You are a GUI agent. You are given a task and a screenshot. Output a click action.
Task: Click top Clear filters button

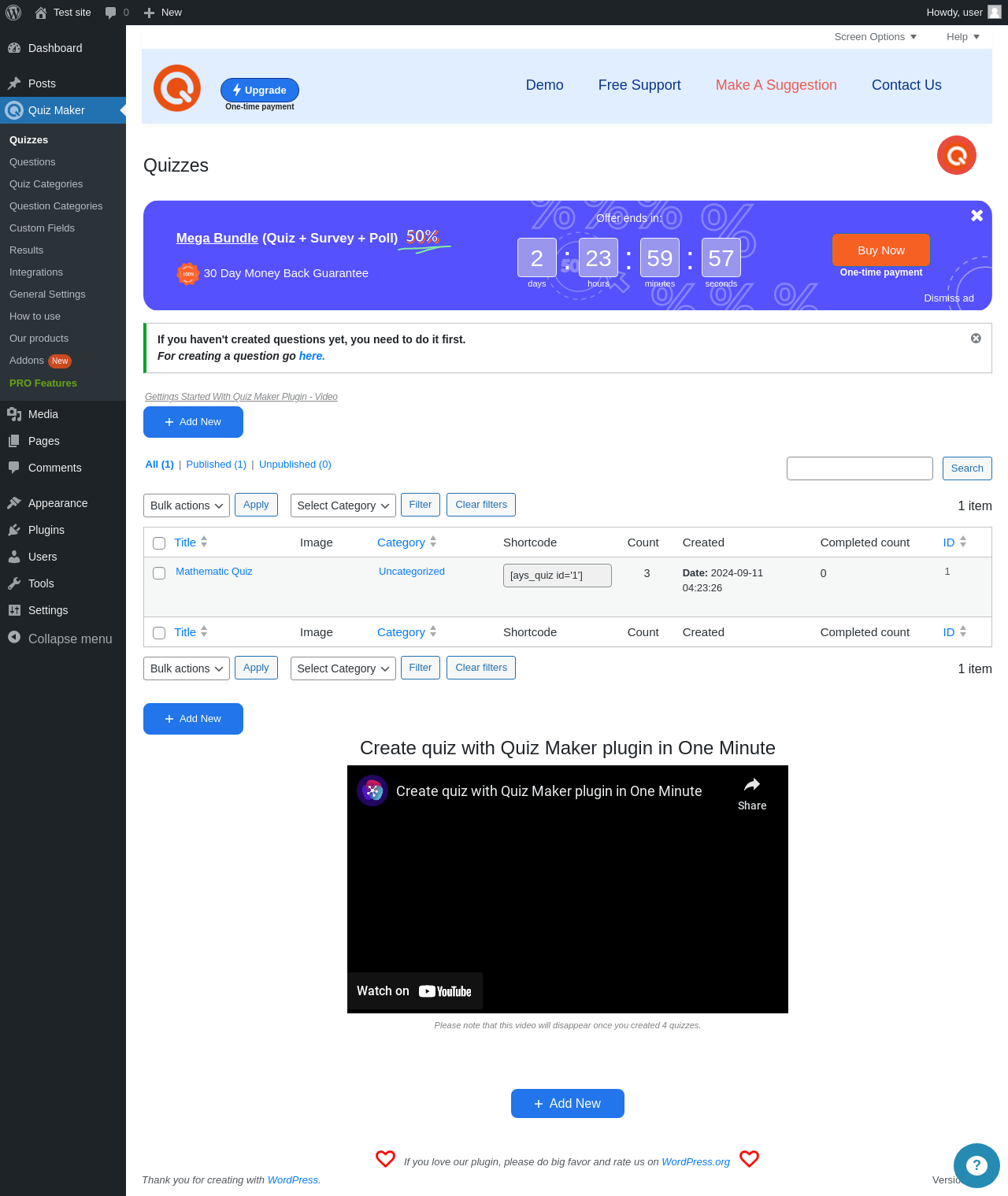click(481, 505)
